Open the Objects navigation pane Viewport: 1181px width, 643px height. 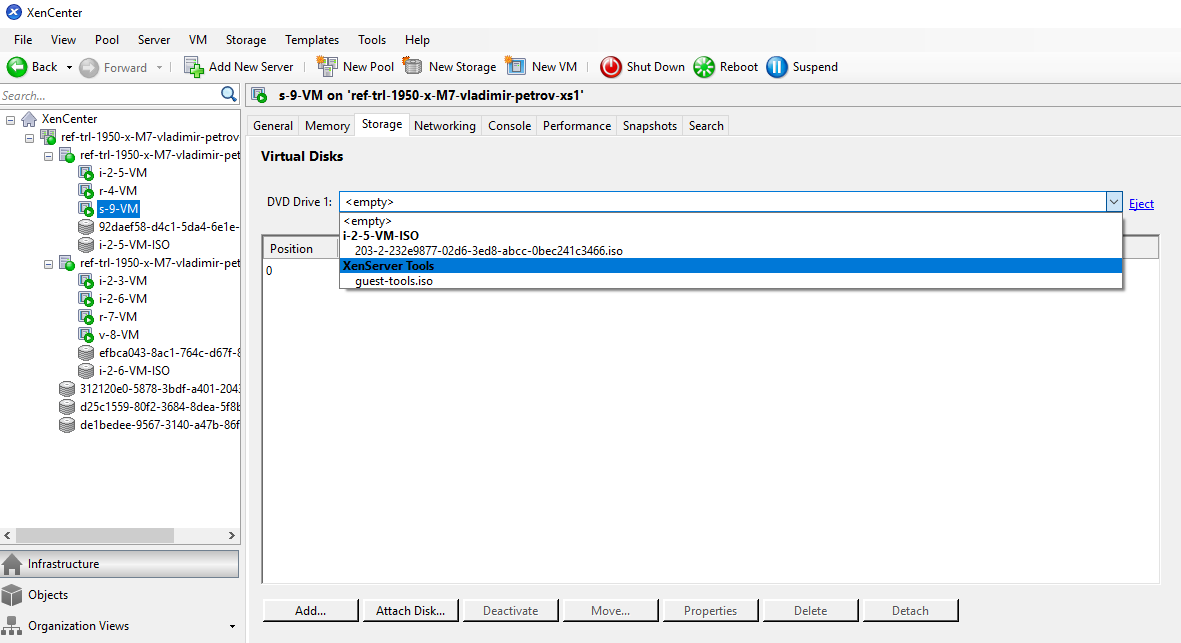coord(120,595)
